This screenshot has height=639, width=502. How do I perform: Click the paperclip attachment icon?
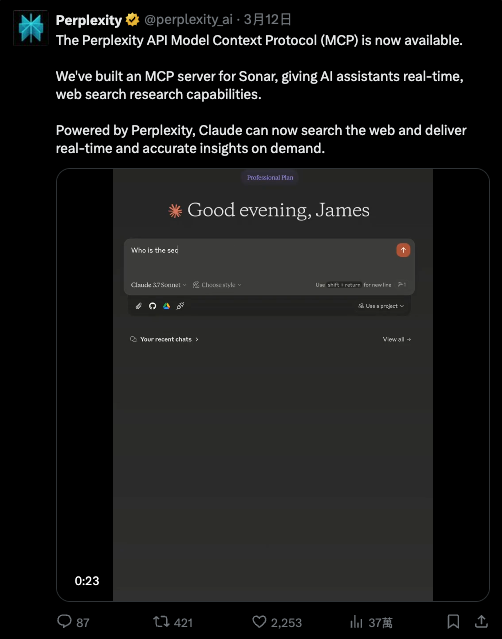click(139, 306)
